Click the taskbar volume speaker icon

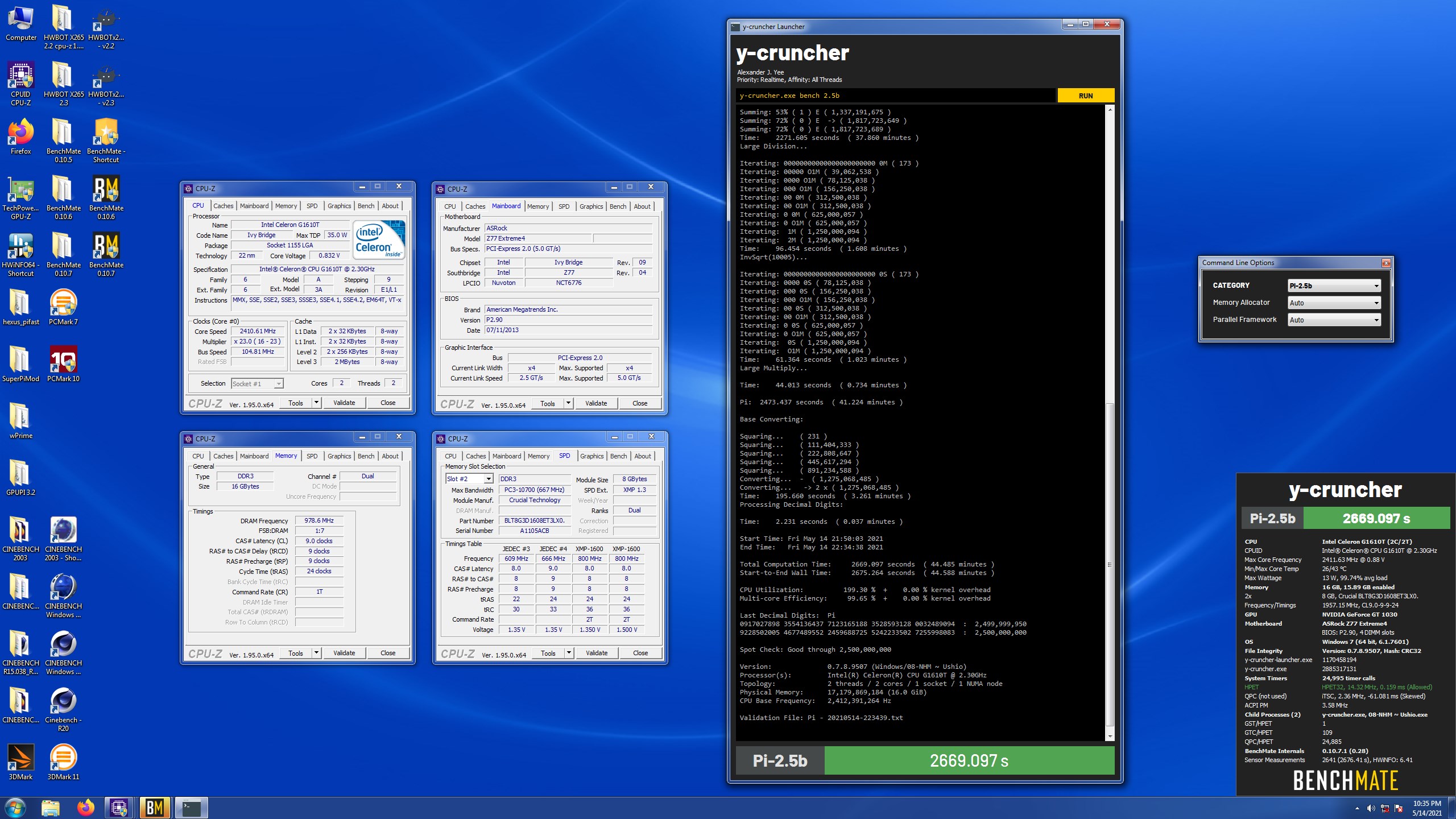point(1371,808)
